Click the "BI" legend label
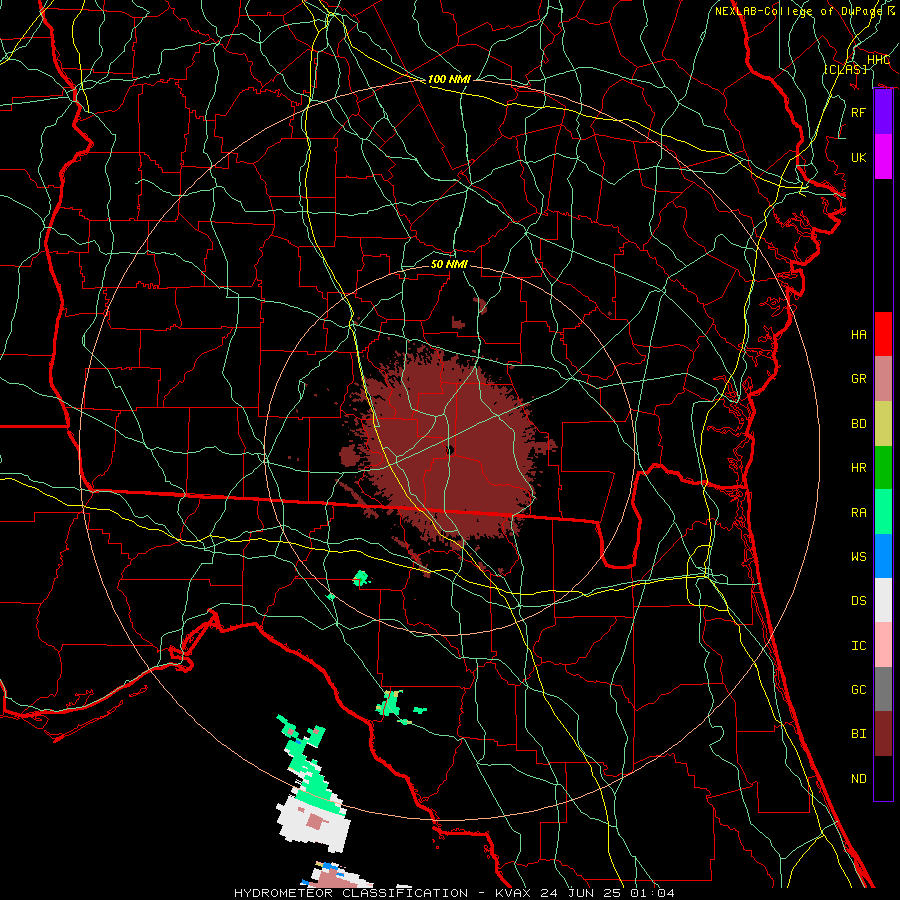 (x=859, y=734)
